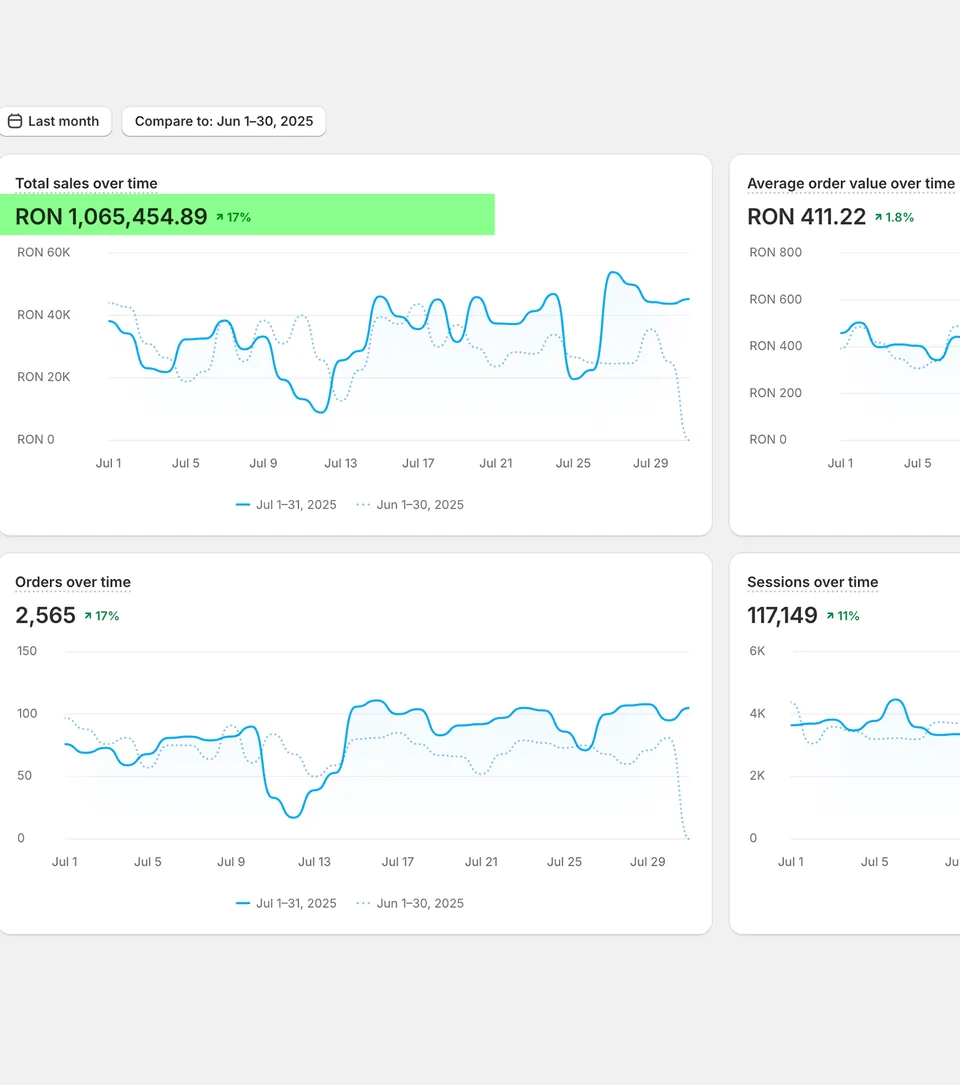
Task: Open the Total sales over time report
Action: point(87,183)
